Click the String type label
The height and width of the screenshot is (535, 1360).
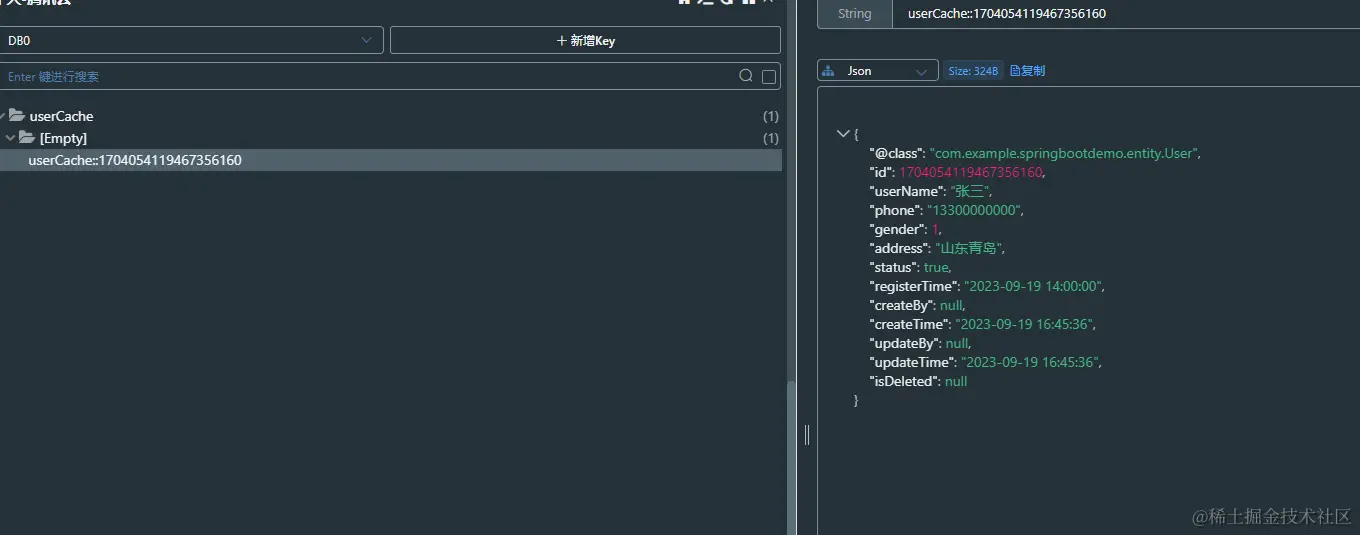click(x=854, y=14)
